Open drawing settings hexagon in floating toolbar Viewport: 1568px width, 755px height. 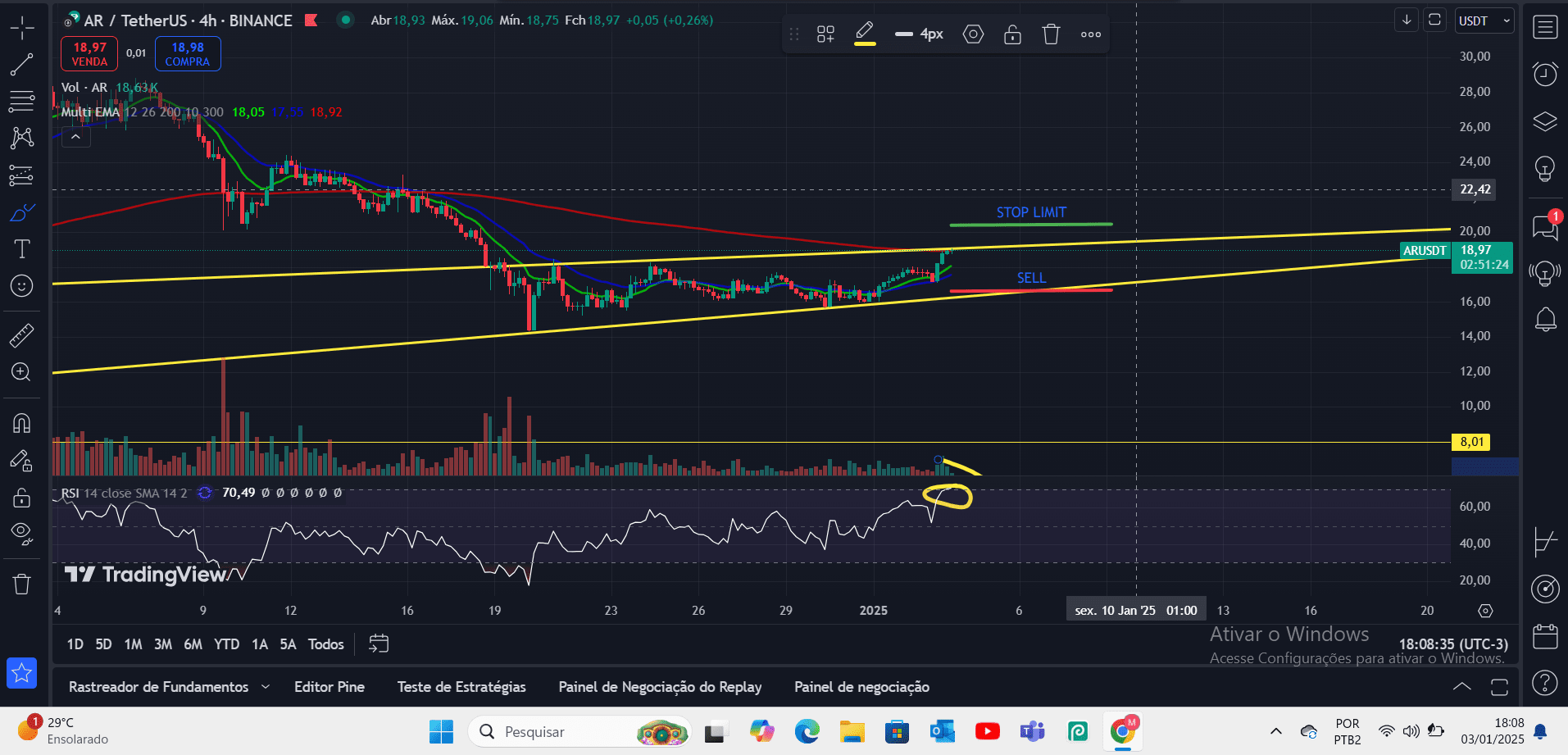[973, 34]
